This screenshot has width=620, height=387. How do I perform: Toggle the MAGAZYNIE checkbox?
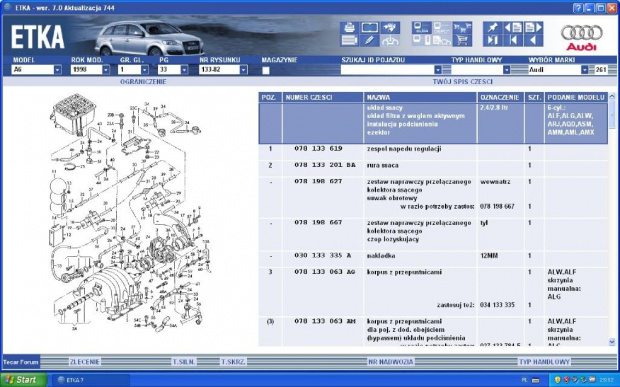click(x=266, y=70)
